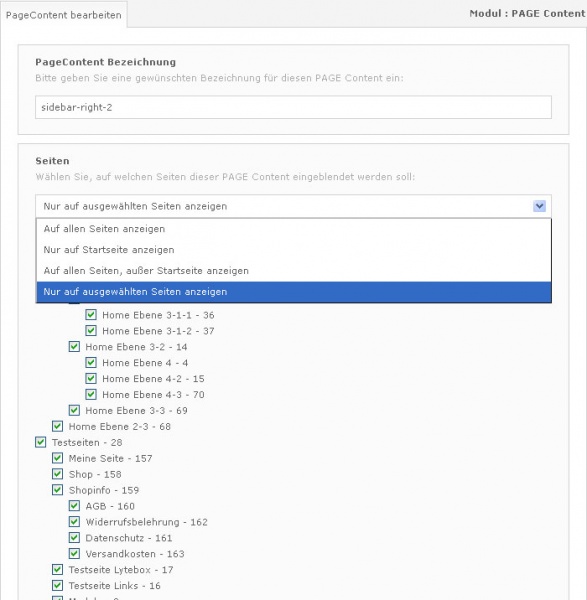Toggle the Testseiten - 28 checkbox

point(41,442)
